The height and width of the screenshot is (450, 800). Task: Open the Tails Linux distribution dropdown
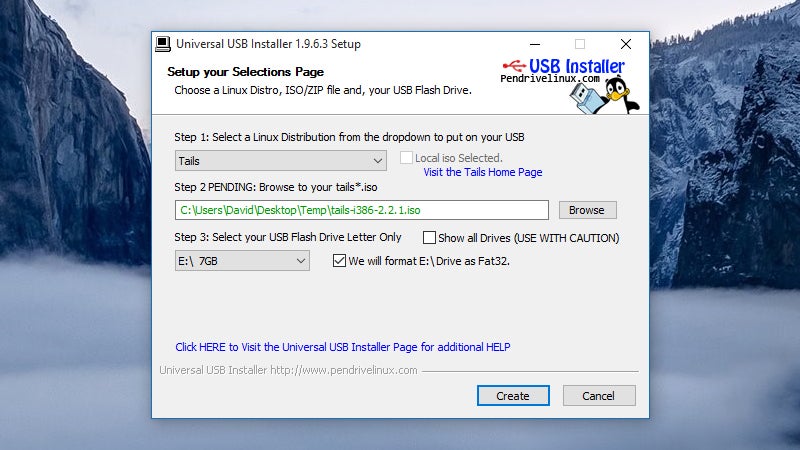click(x=281, y=161)
